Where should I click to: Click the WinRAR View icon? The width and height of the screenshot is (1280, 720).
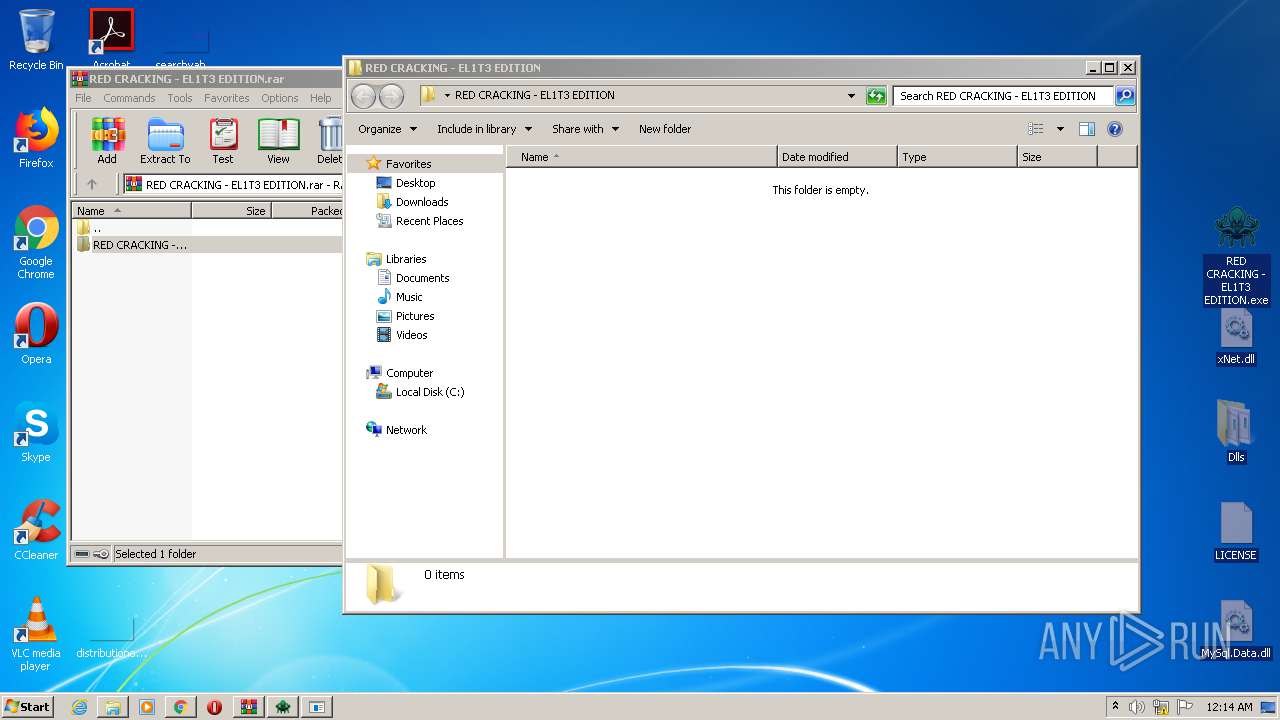pyautogui.click(x=278, y=141)
